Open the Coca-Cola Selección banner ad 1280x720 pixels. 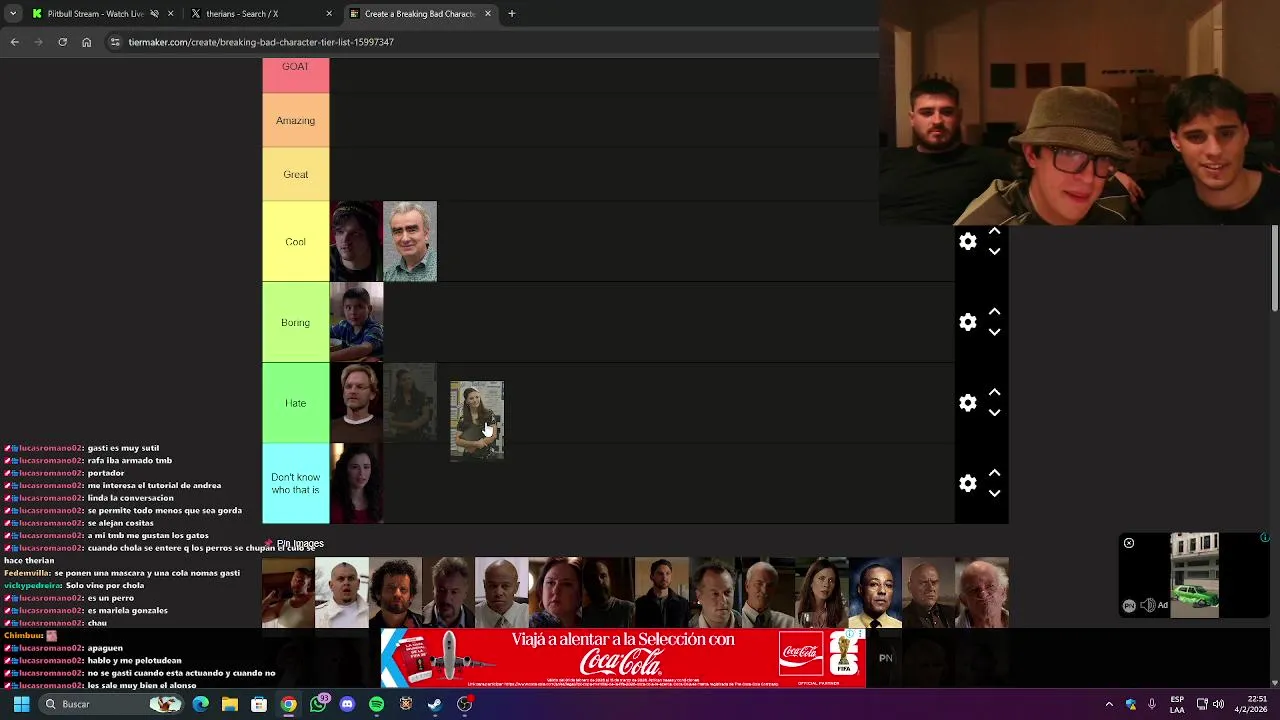tap(623, 658)
